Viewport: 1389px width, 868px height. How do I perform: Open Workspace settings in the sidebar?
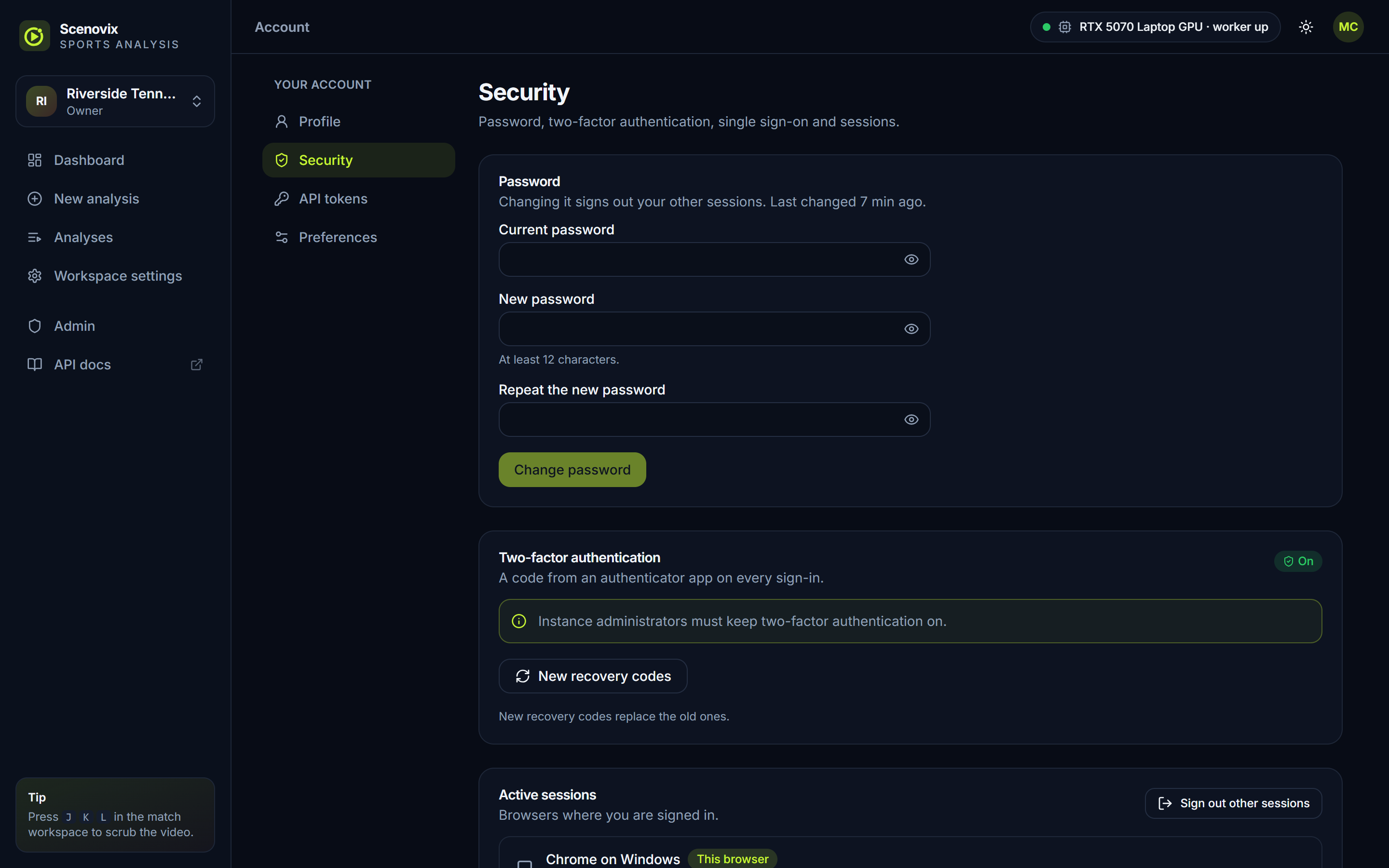point(115,276)
